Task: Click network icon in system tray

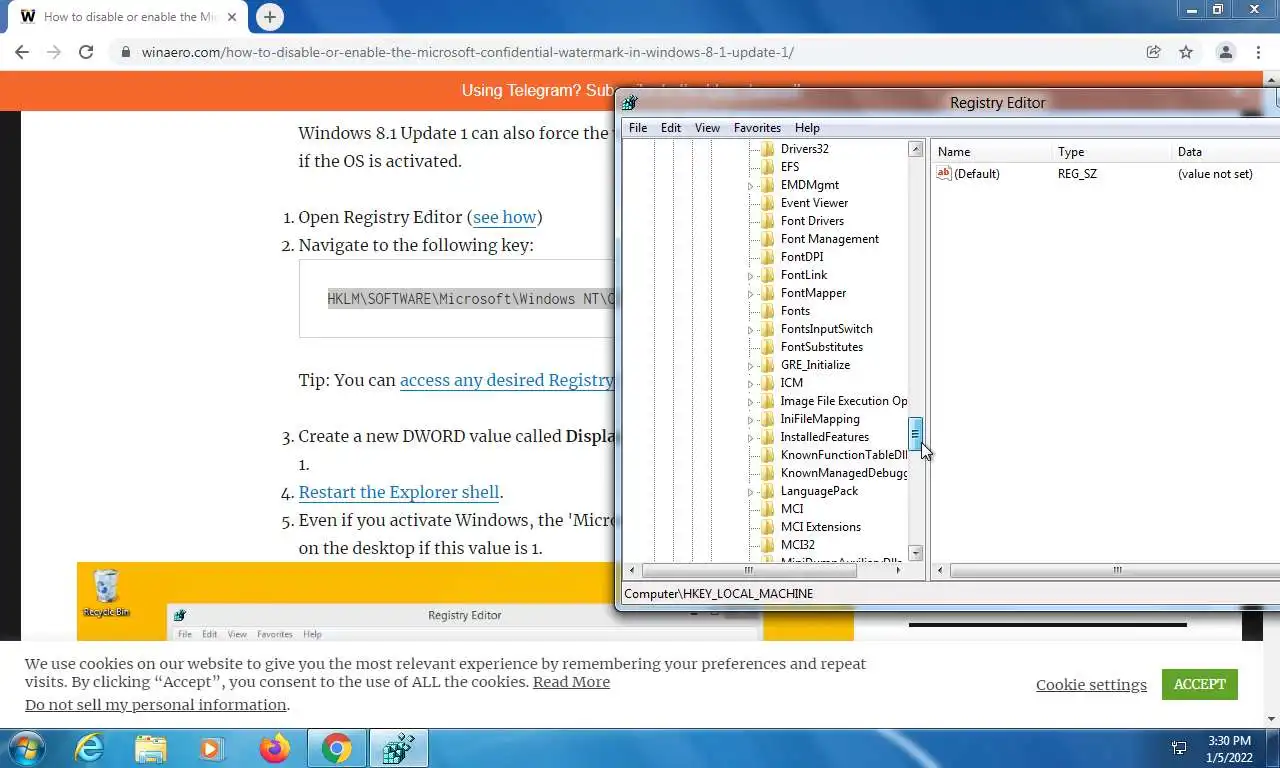Action: pyautogui.click(x=1179, y=748)
